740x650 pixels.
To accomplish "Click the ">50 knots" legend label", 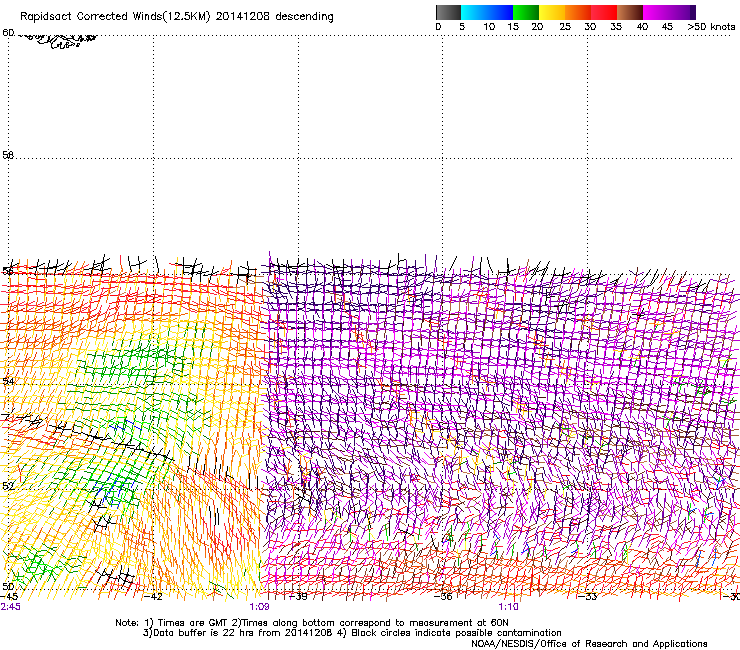I will (711, 27).
